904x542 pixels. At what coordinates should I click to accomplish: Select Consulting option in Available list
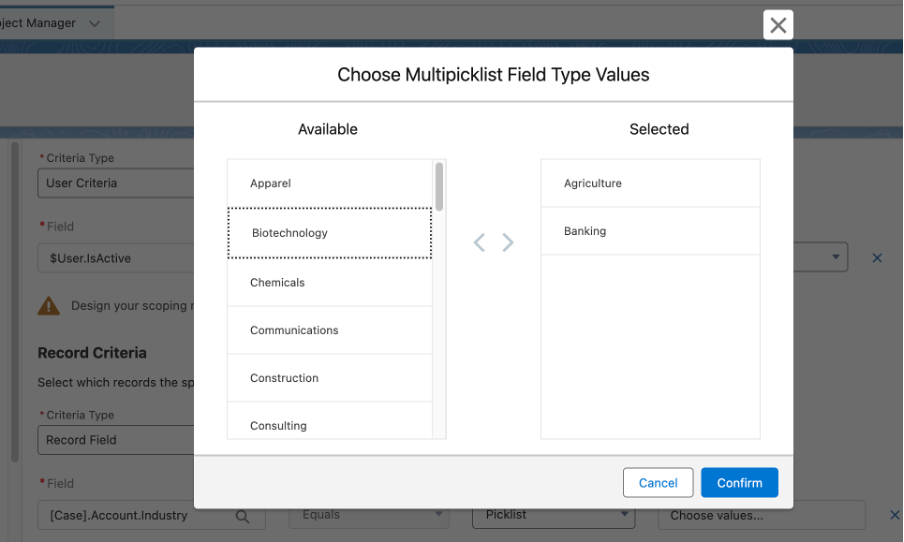click(x=329, y=425)
